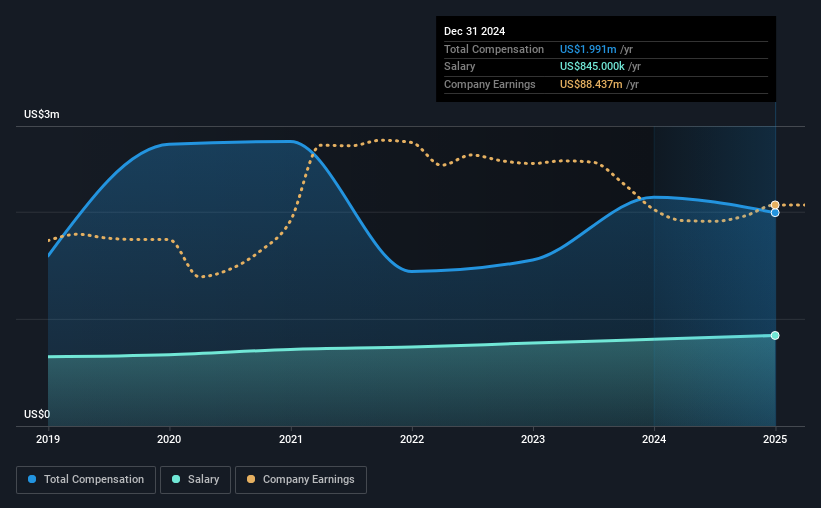Toggle the Total Compensation legend button
The height and width of the screenshot is (508, 821).
click(x=86, y=480)
